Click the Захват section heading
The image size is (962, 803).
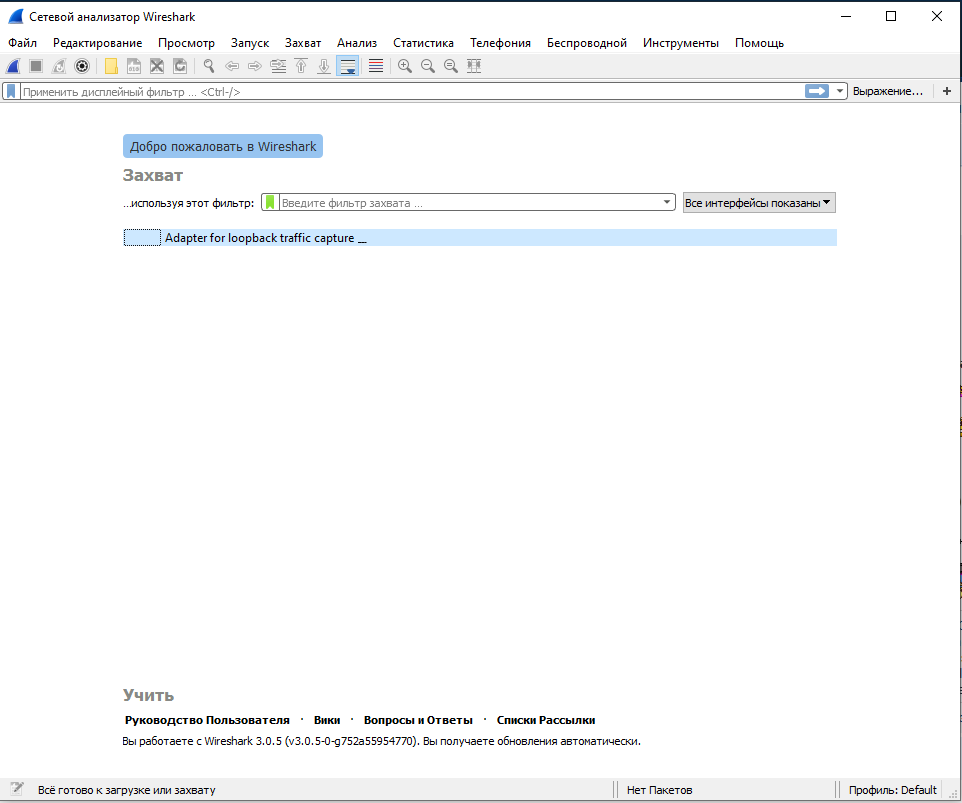coord(153,175)
